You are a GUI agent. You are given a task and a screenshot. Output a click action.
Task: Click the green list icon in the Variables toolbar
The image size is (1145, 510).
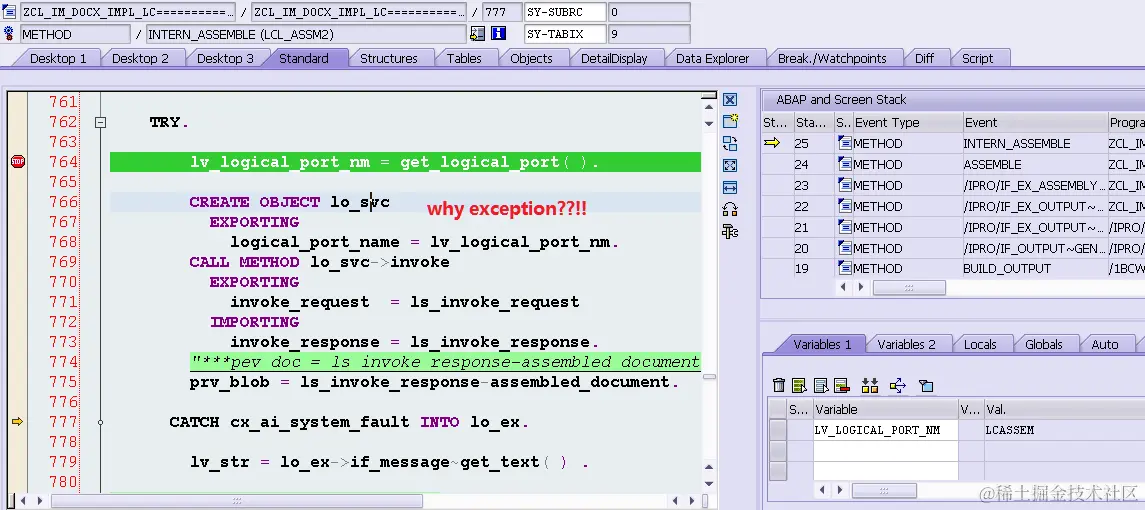[800, 385]
